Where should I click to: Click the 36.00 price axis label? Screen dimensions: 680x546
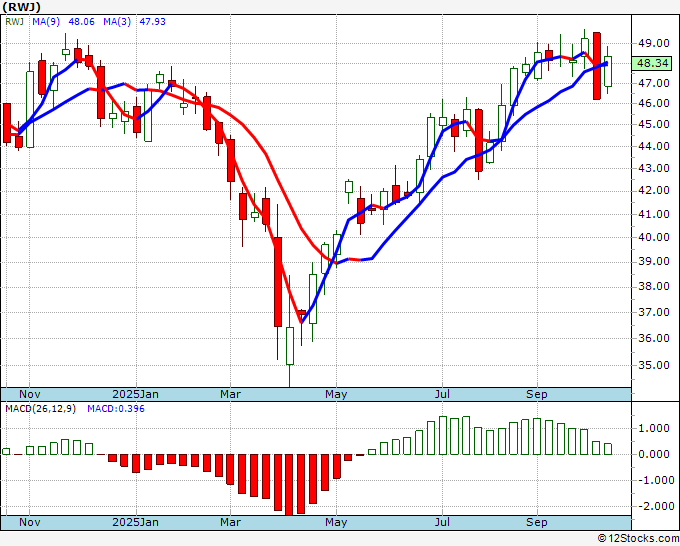pyautogui.click(x=653, y=338)
